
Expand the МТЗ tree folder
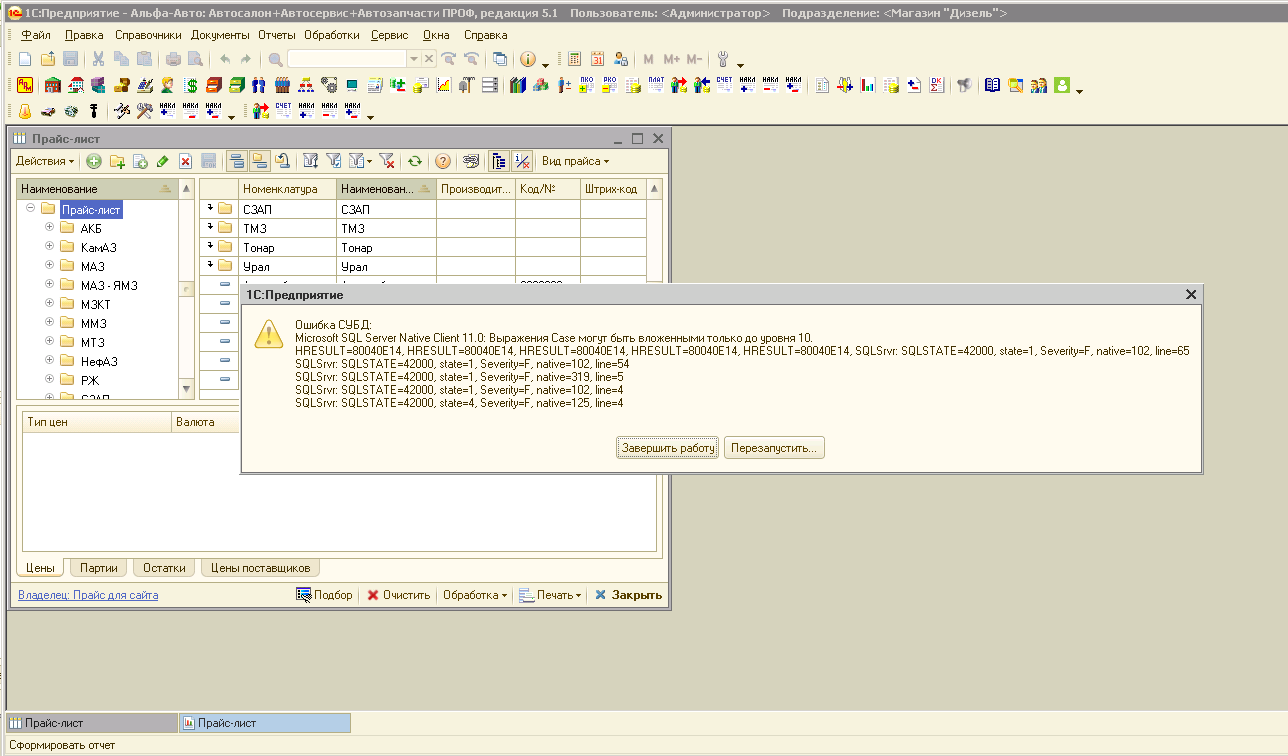coord(49,342)
